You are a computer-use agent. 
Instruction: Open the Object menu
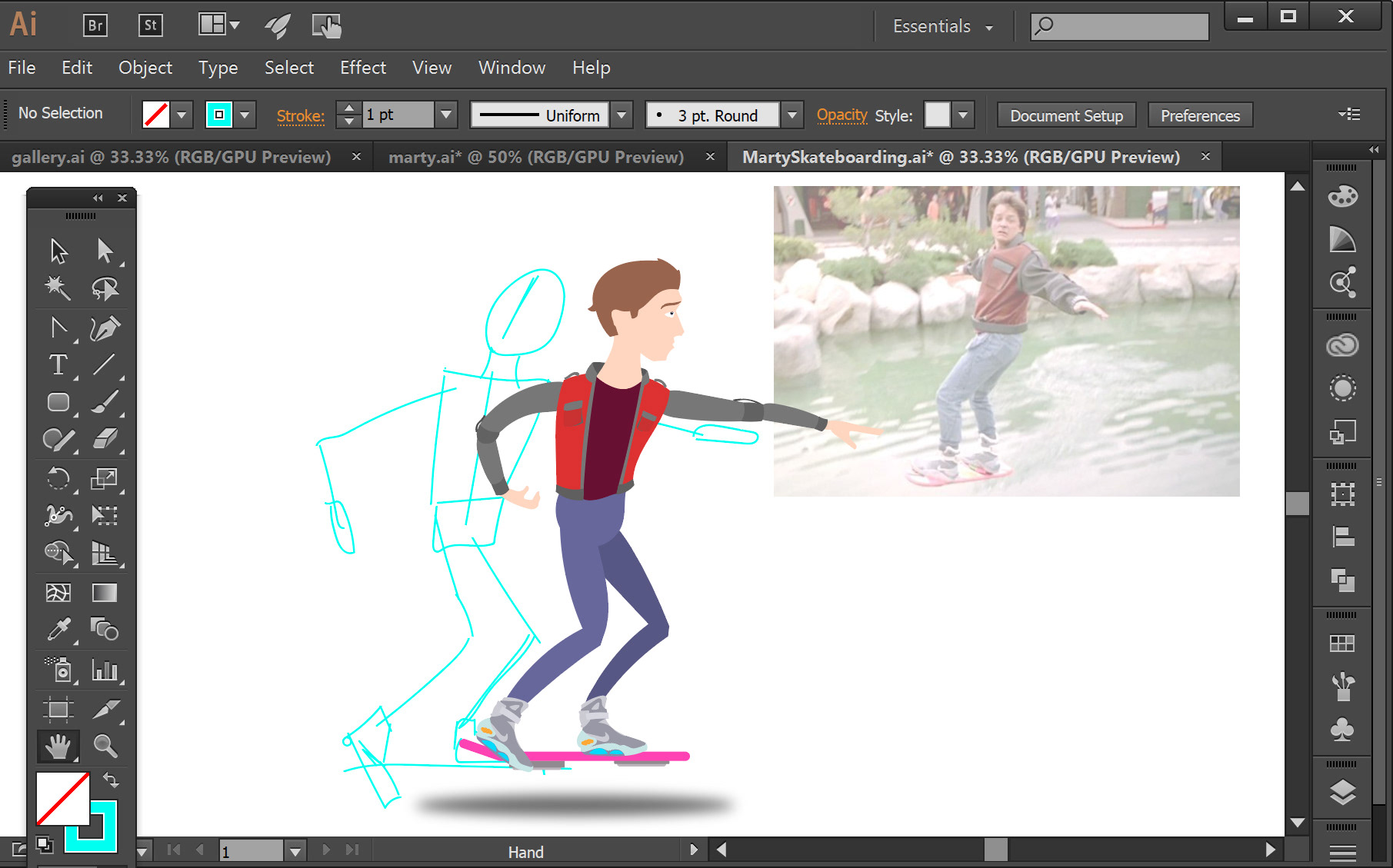coord(145,68)
